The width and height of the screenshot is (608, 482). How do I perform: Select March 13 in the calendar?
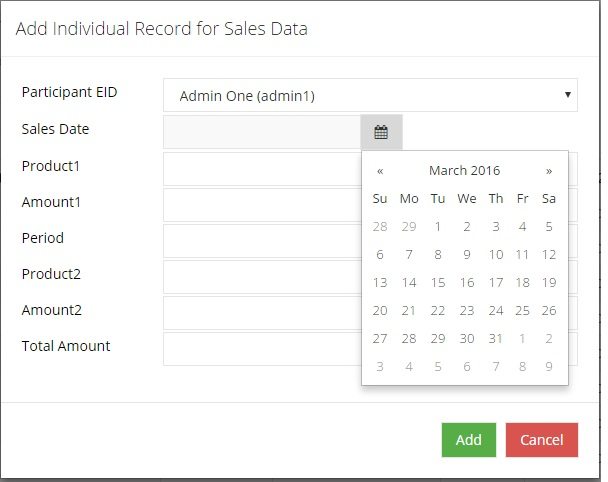[380, 283]
